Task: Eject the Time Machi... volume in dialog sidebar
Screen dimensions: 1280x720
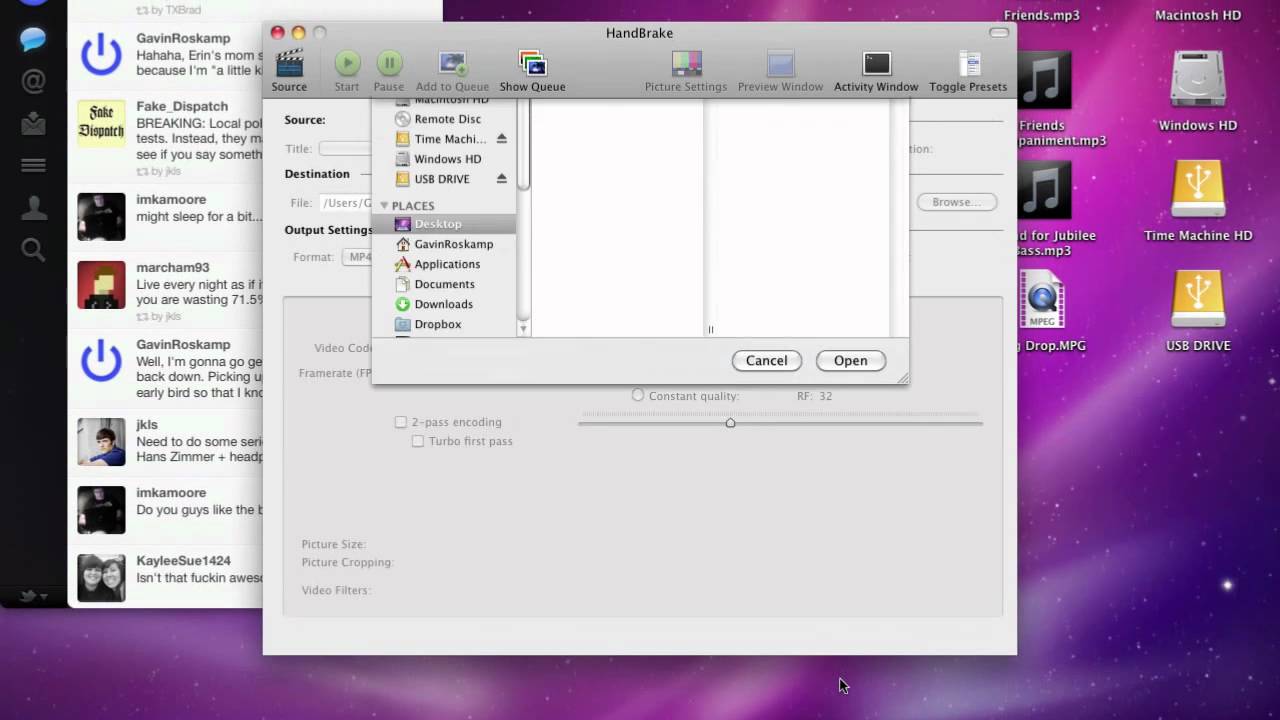Action: pos(502,139)
